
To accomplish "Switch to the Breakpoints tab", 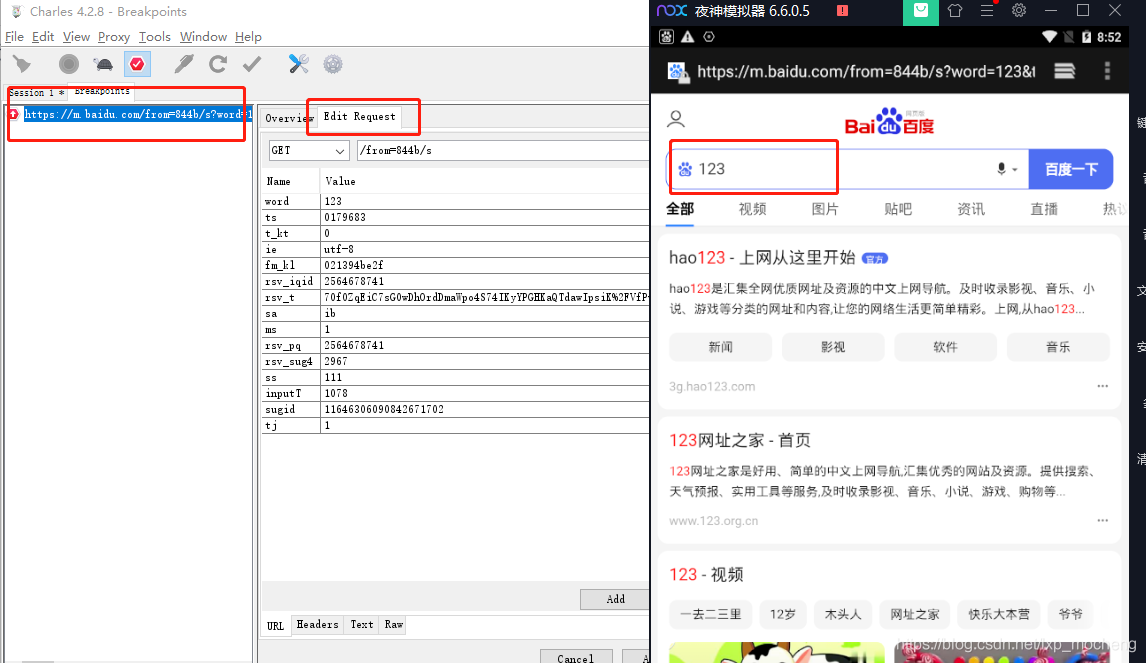I will pyautogui.click(x=102, y=91).
